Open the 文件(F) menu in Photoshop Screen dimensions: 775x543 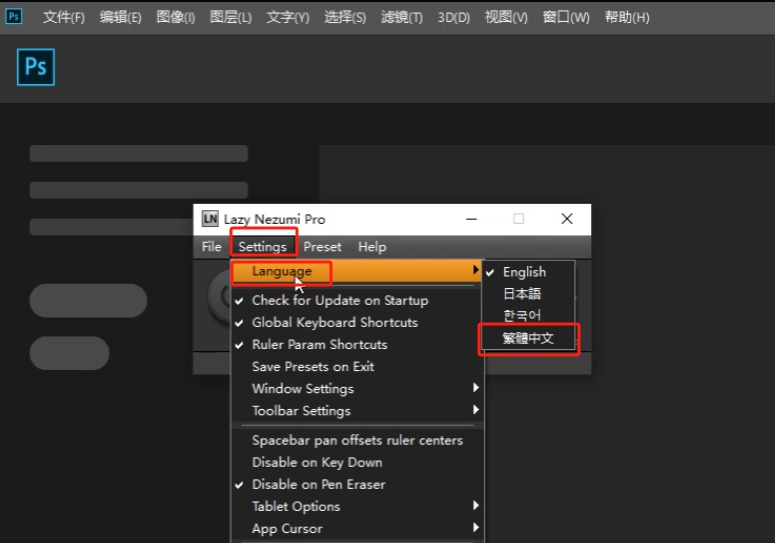64,17
